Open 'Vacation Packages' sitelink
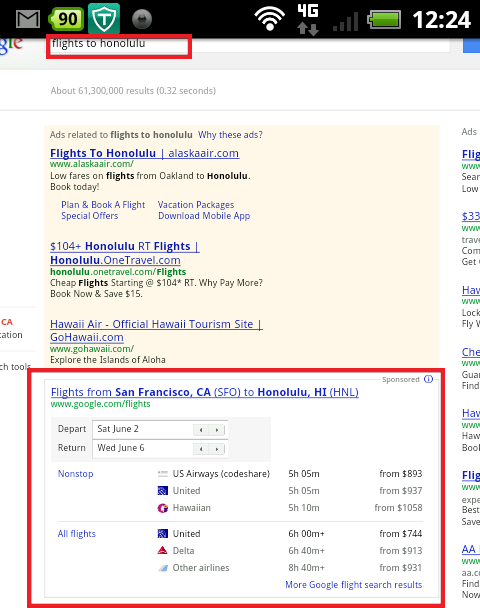480x608 pixels. (x=196, y=205)
